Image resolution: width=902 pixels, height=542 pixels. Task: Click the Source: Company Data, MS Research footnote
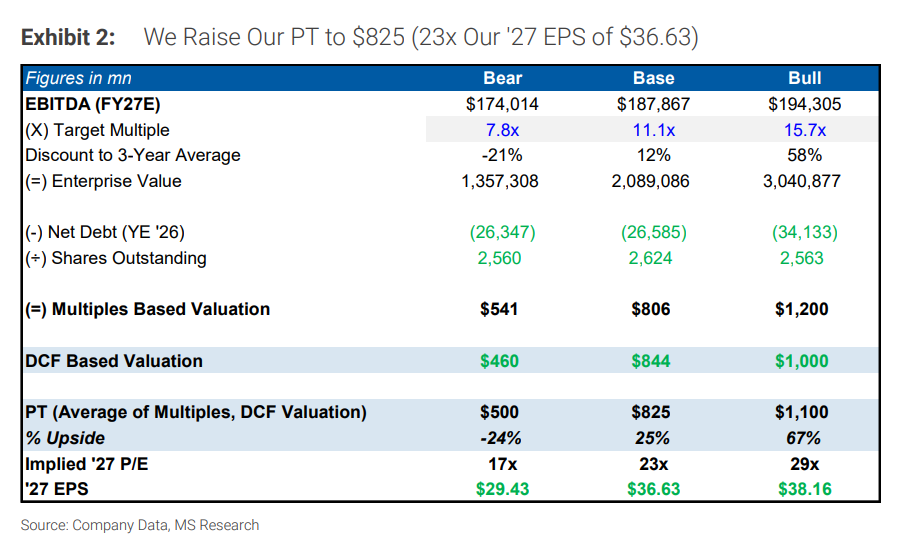(140, 525)
